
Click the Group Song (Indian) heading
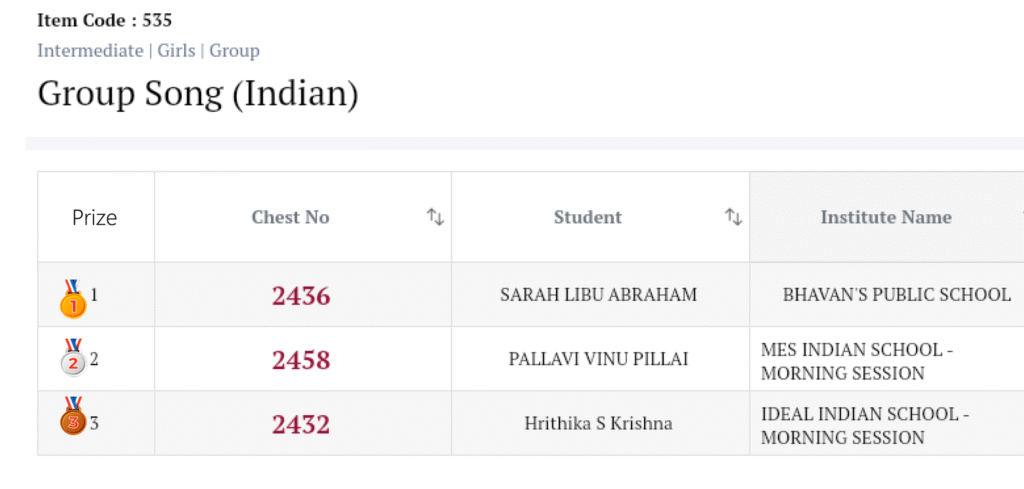tap(198, 94)
